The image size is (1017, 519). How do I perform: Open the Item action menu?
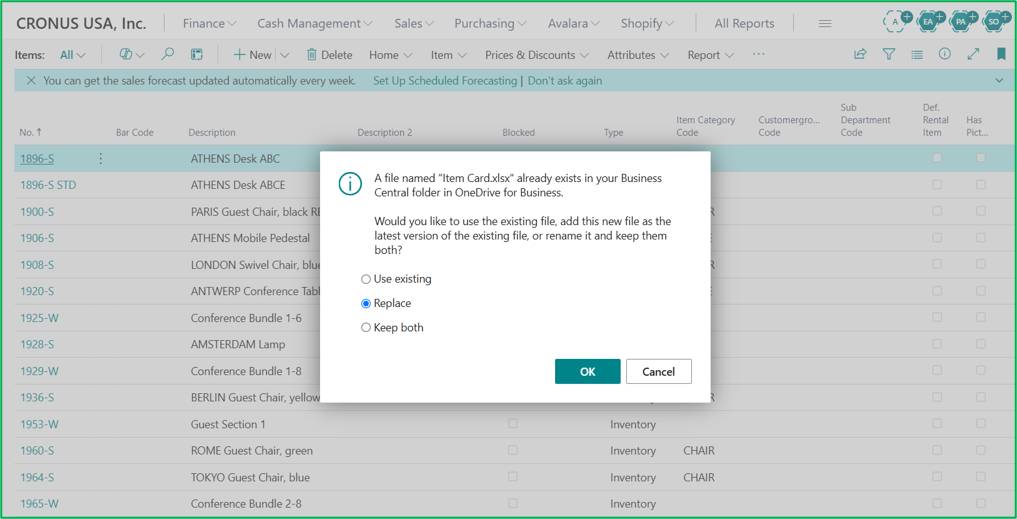click(448, 55)
